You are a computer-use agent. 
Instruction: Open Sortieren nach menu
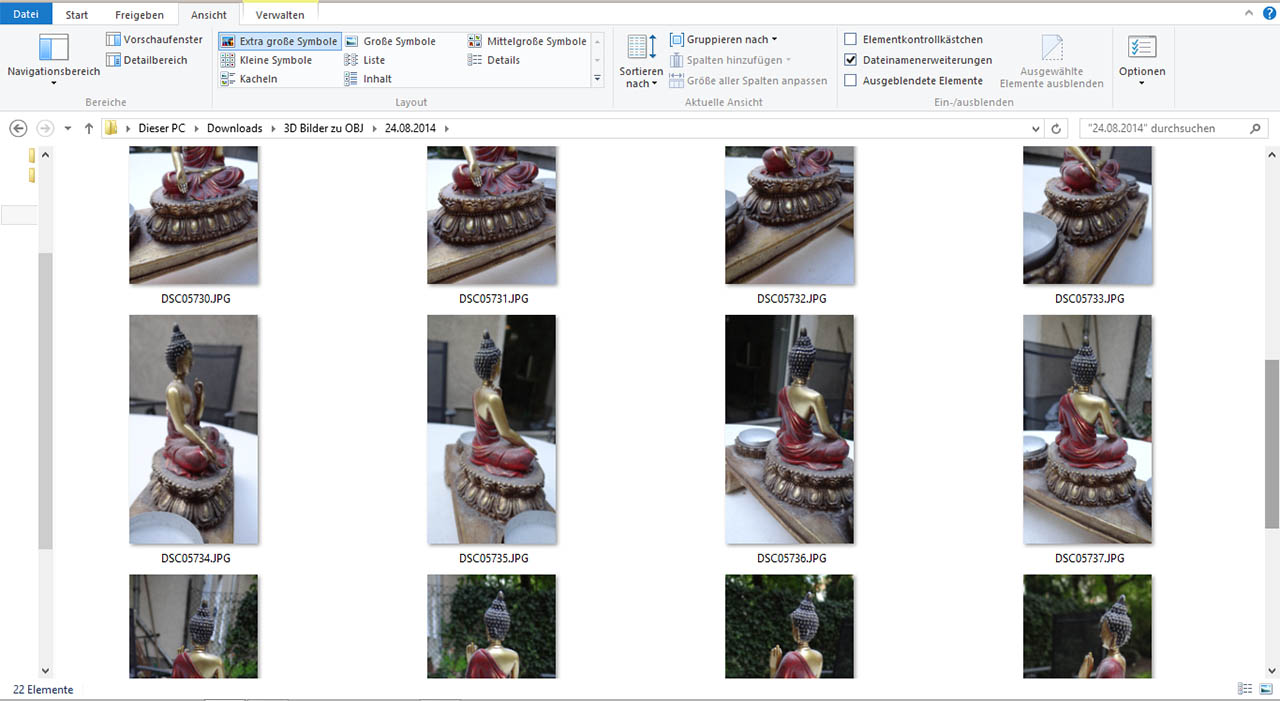641,62
